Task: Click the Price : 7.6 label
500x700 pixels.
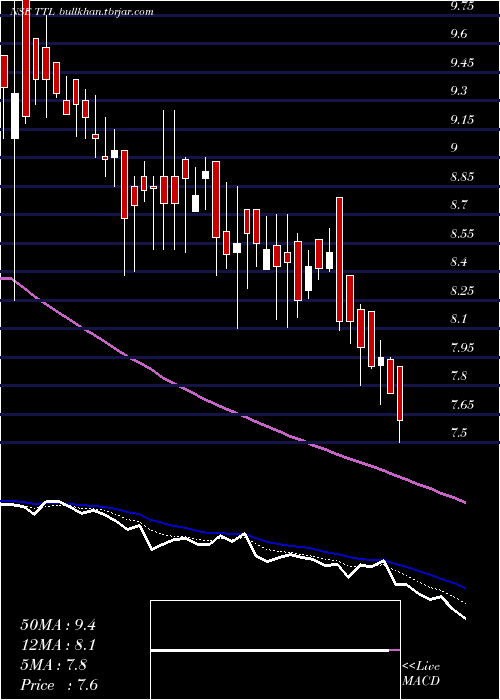Action: pyautogui.click(x=59, y=685)
